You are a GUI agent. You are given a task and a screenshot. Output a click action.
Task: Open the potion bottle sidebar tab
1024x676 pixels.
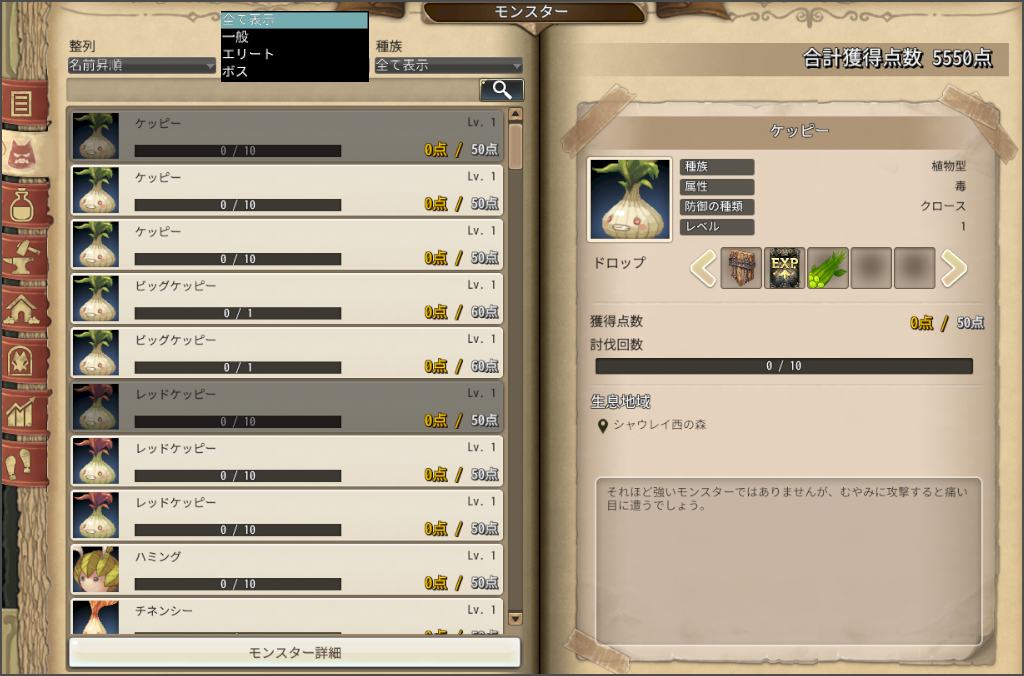(24, 206)
